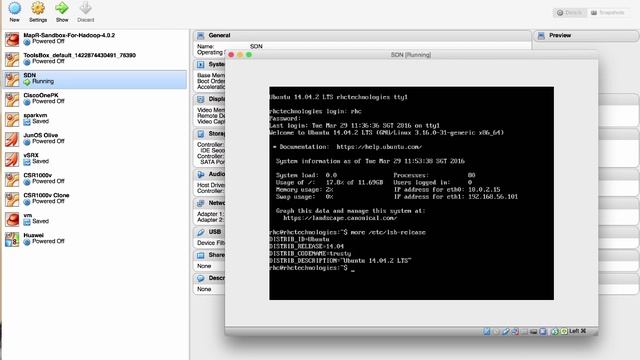
Task: Click the USB section icon
Action: 200,232
